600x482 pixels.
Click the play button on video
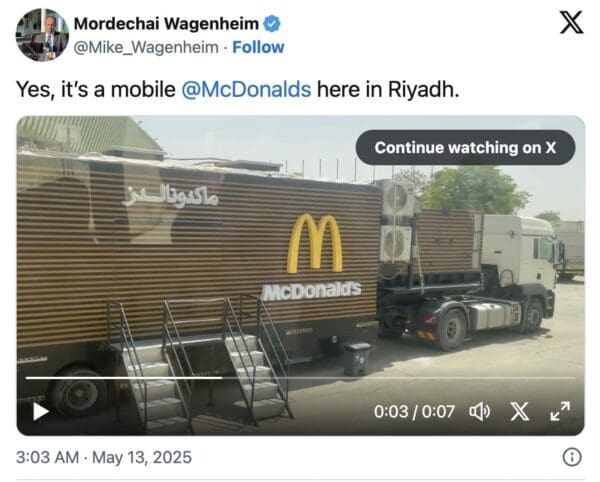point(41,412)
